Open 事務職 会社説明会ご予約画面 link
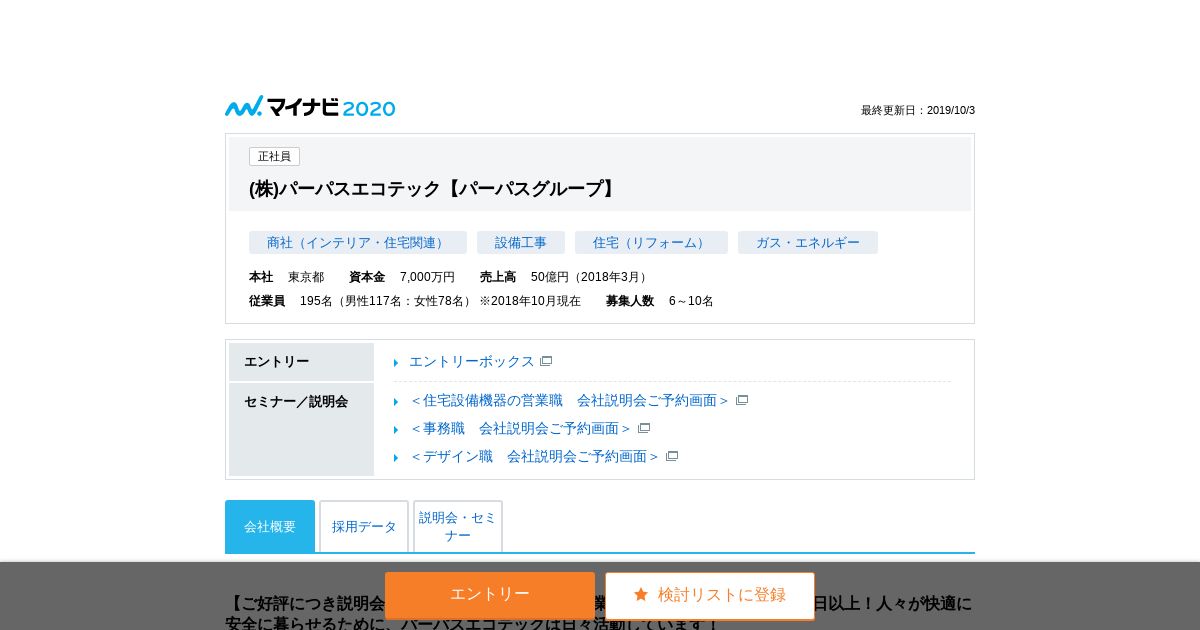The image size is (1200, 630). click(x=521, y=428)
